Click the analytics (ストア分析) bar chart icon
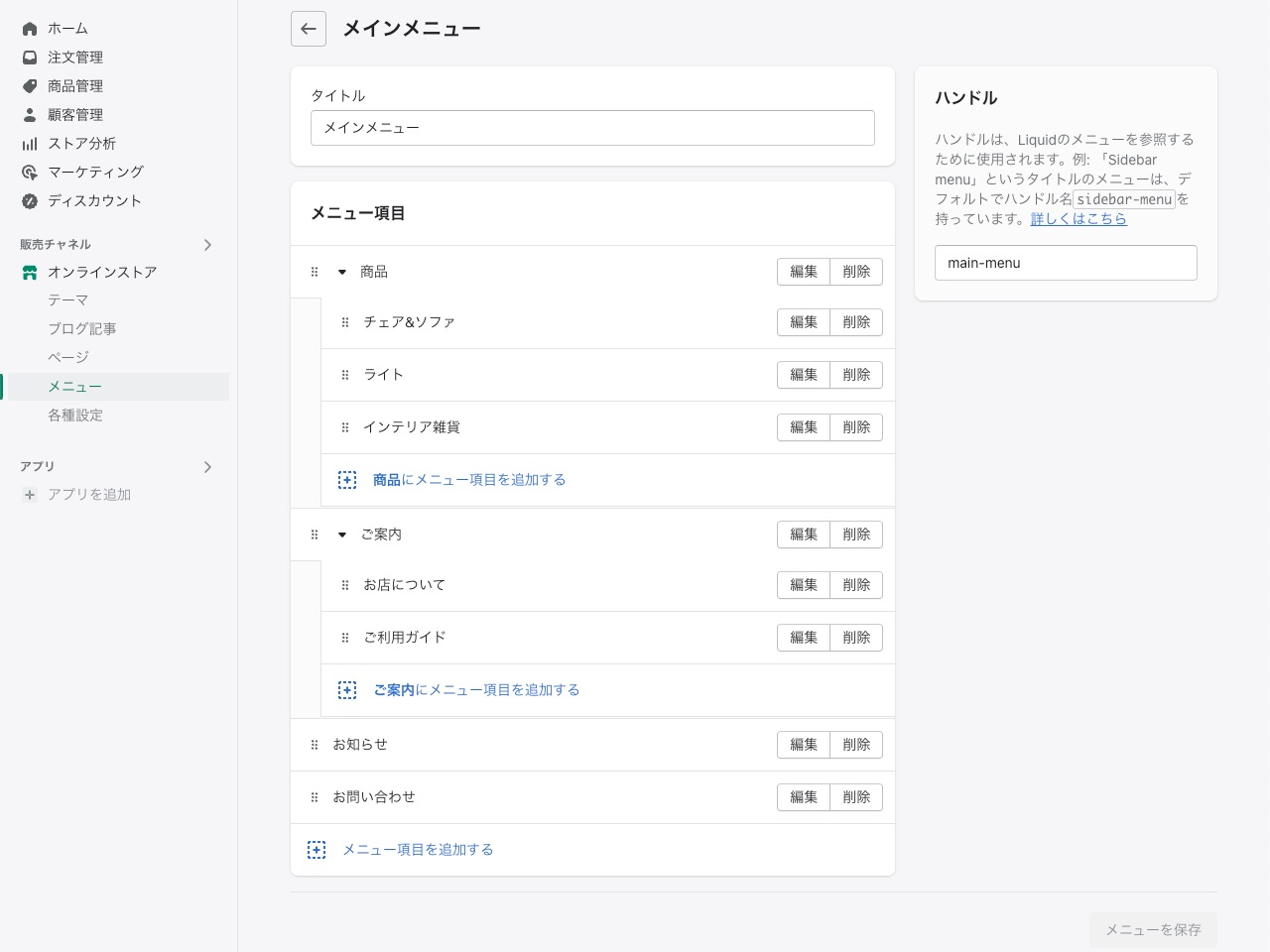This screenshot has height=952, width=1270. click(x=30, y=144)
